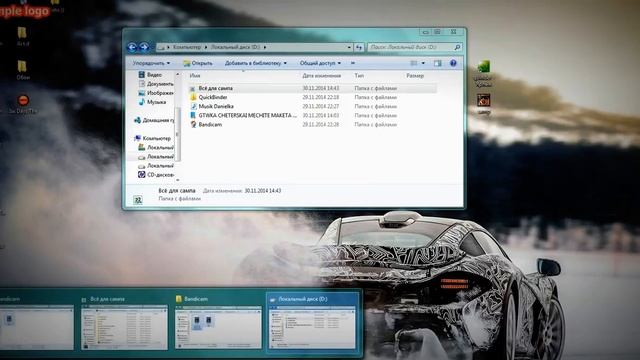Click navigation pane scrollbar down arrow
640x360 pixels.
(178, 179)
